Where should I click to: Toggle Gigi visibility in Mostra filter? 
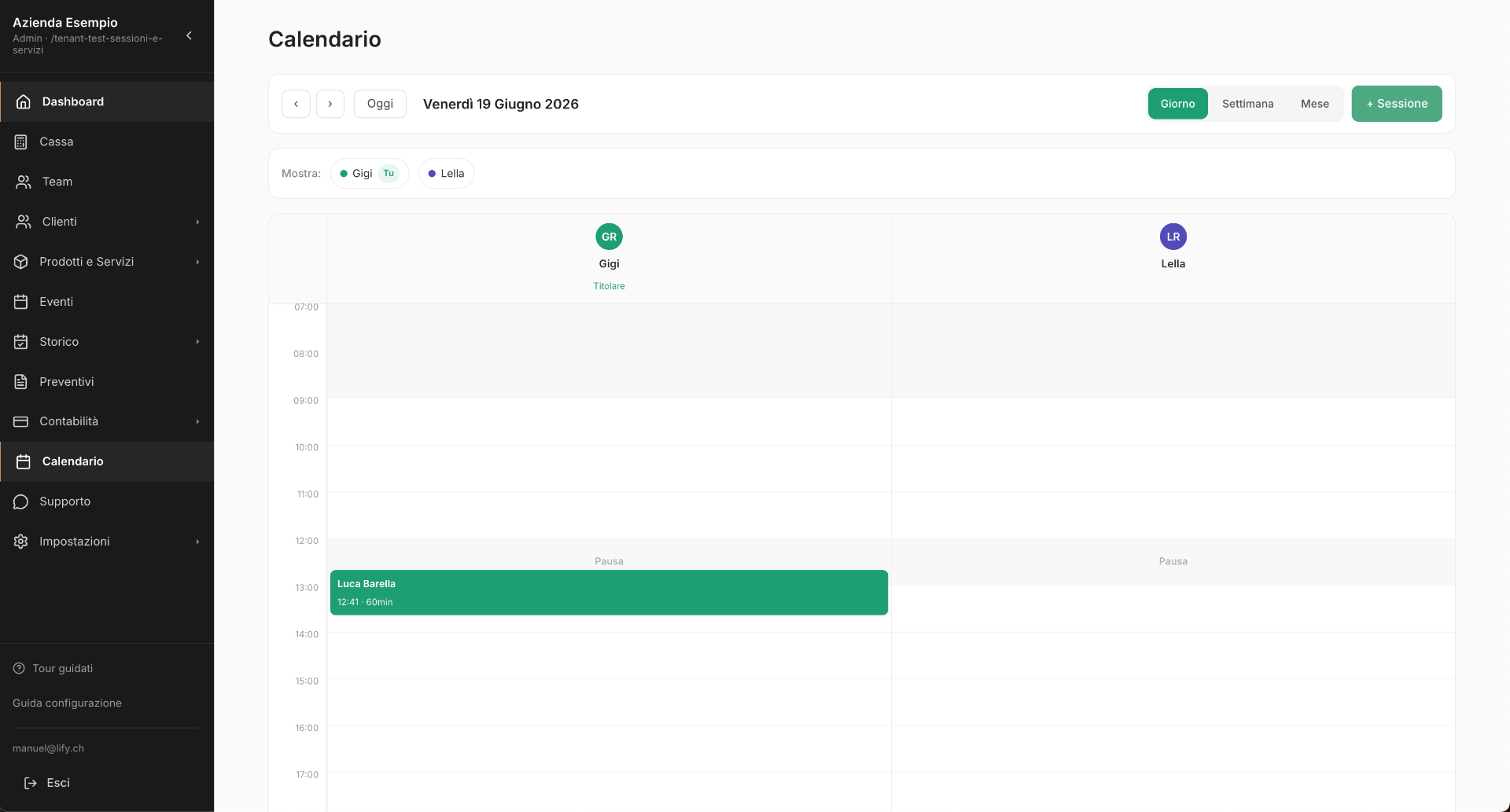click(x=370, y=174)
